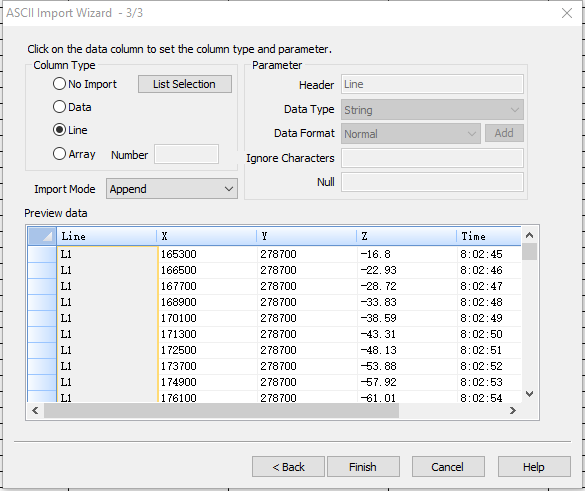585x491 pixels.
Task: Open the Data Format combo box
Action: point(410,134)
